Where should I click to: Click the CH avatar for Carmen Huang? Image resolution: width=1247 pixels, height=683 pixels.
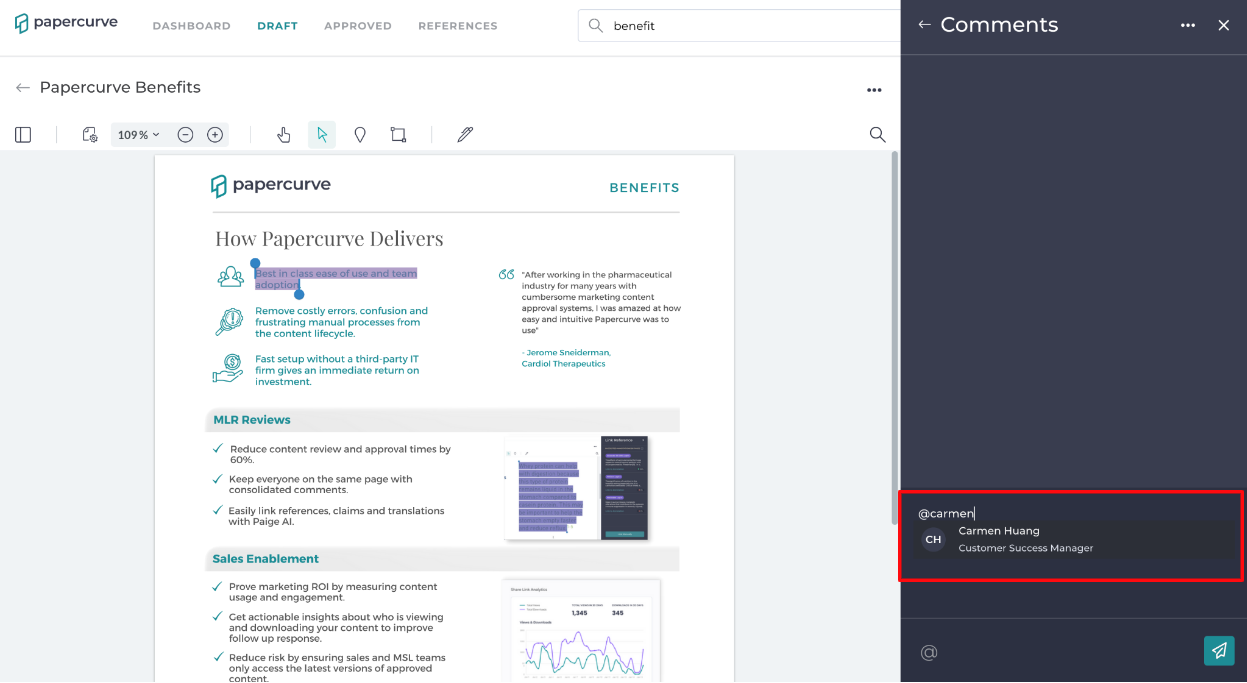coord(933,540)
